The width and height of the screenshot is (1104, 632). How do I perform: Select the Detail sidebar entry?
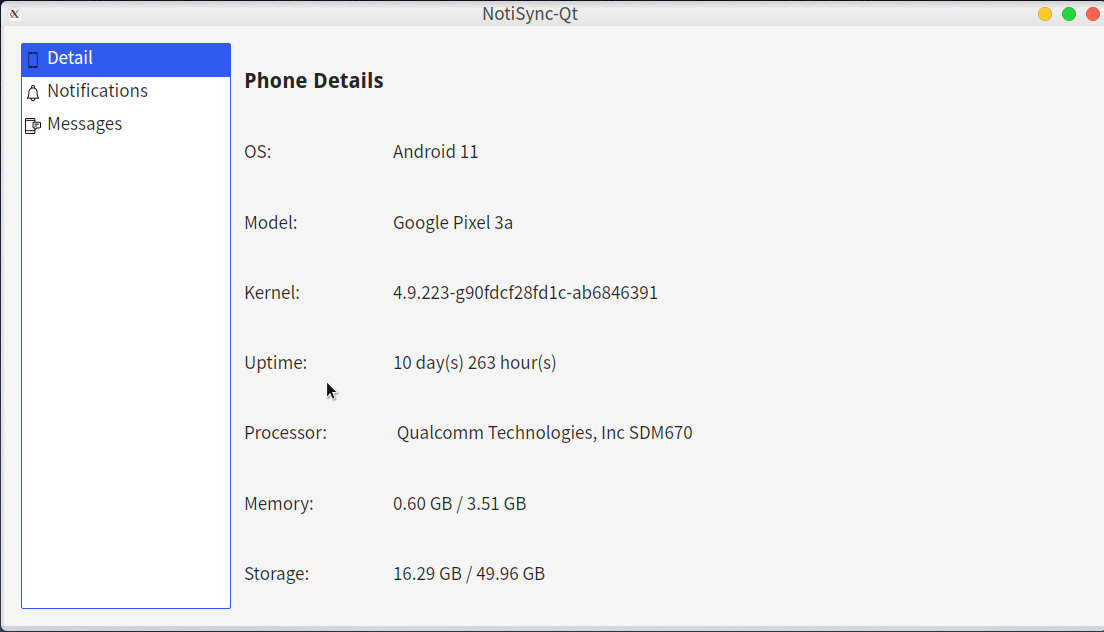click(126, 59)
